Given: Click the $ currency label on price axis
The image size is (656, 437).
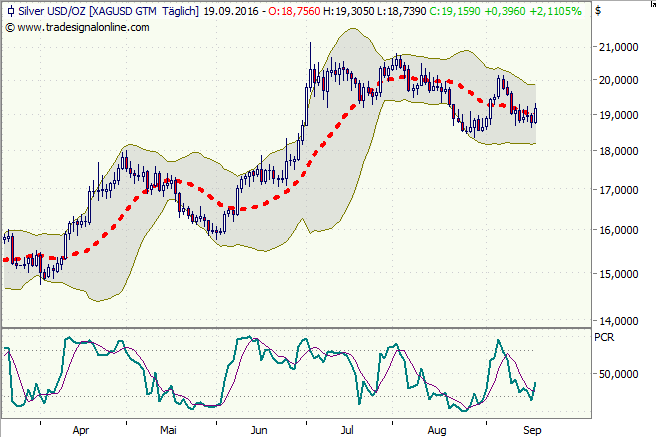Looking at the screenshot, I should [598, 11].
